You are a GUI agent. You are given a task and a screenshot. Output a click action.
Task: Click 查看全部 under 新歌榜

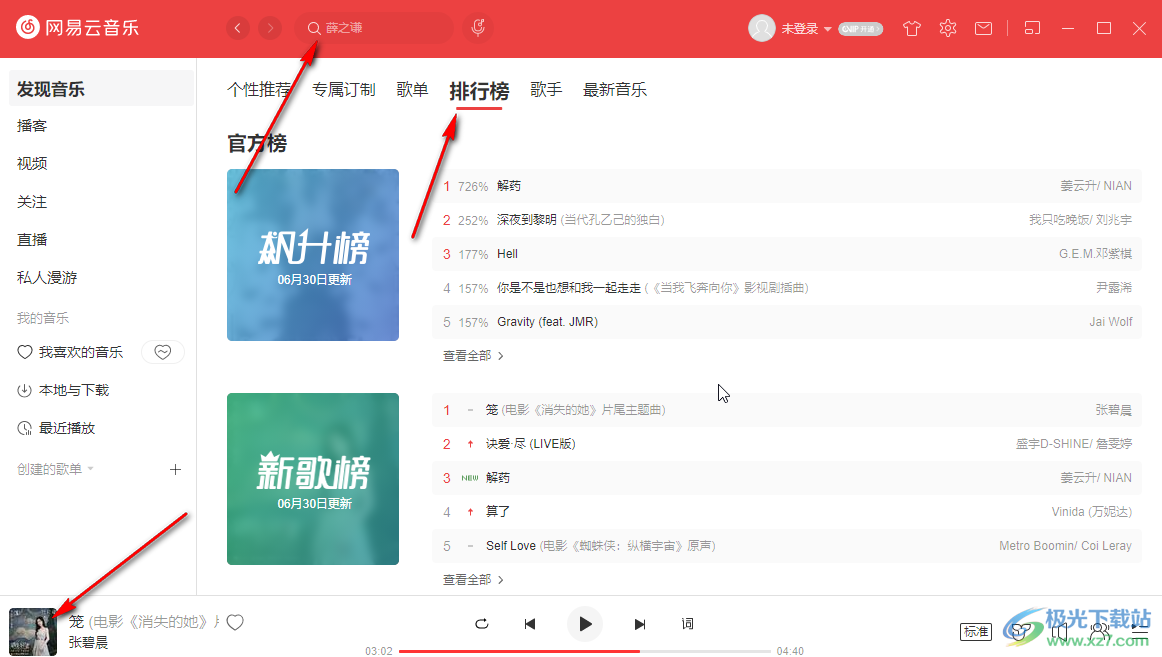[x=473, y=580]
